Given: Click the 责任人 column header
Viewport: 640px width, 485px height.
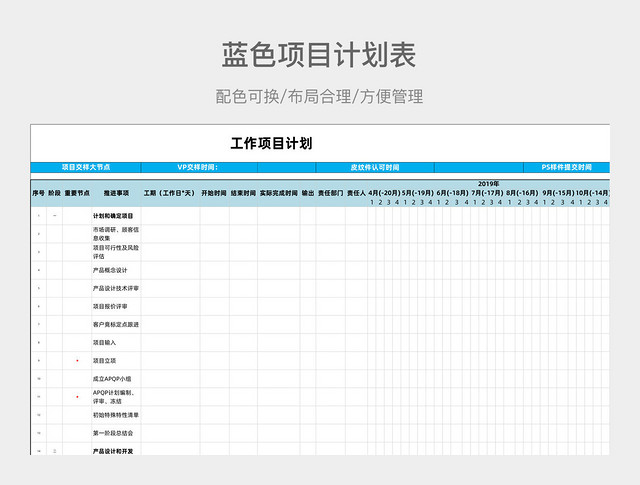Looking at the screenshot, I should [x=356, y=193].
